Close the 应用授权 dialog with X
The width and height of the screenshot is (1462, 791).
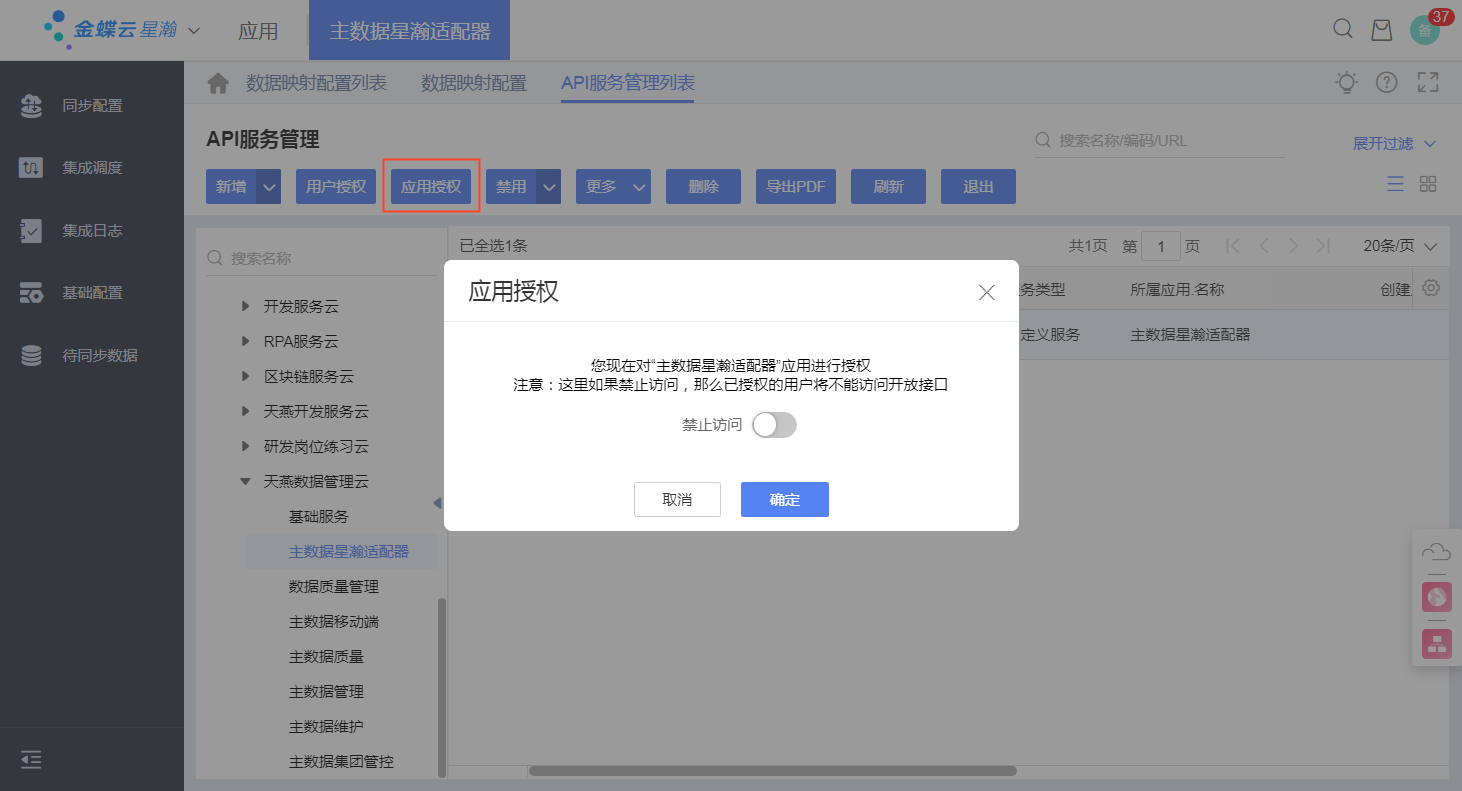tap(987, 292)
